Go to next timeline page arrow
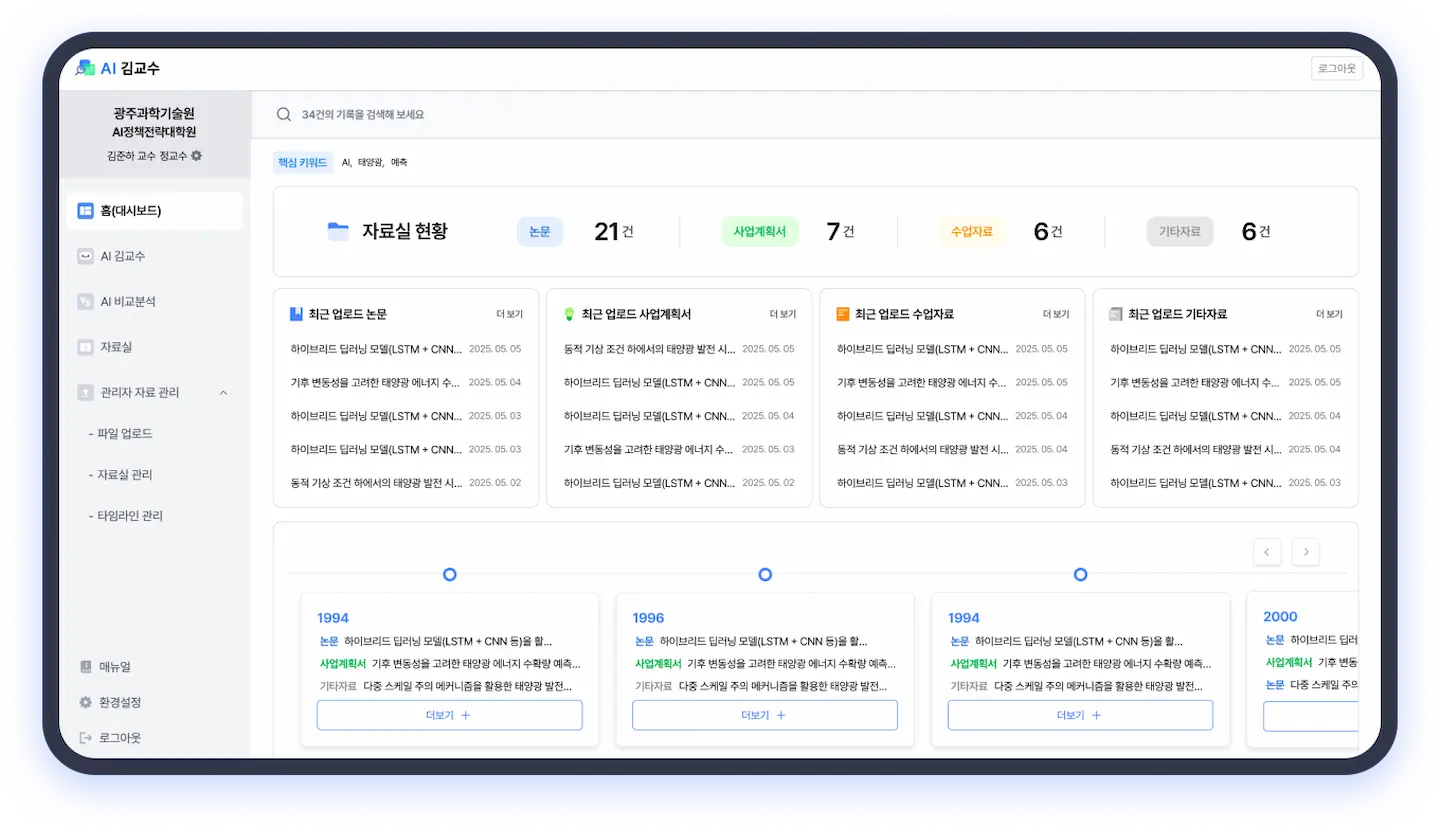Image resolution: width=1440 pixels, height=828 pixels. click(1305, 552)
